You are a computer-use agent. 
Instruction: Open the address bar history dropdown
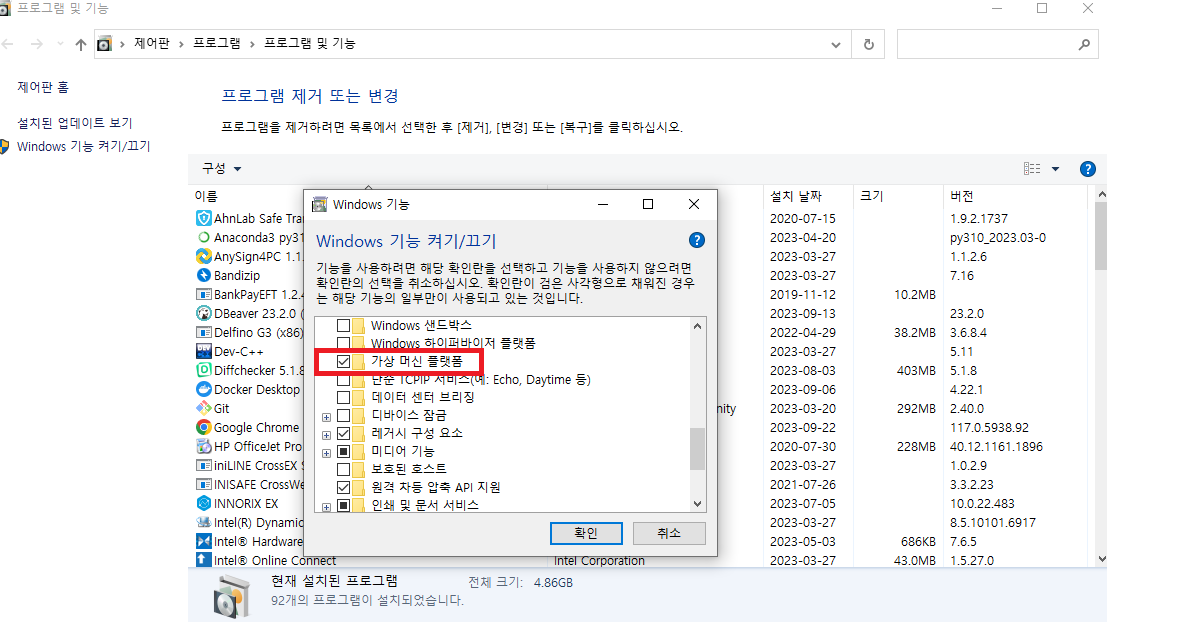coord(836,44)
